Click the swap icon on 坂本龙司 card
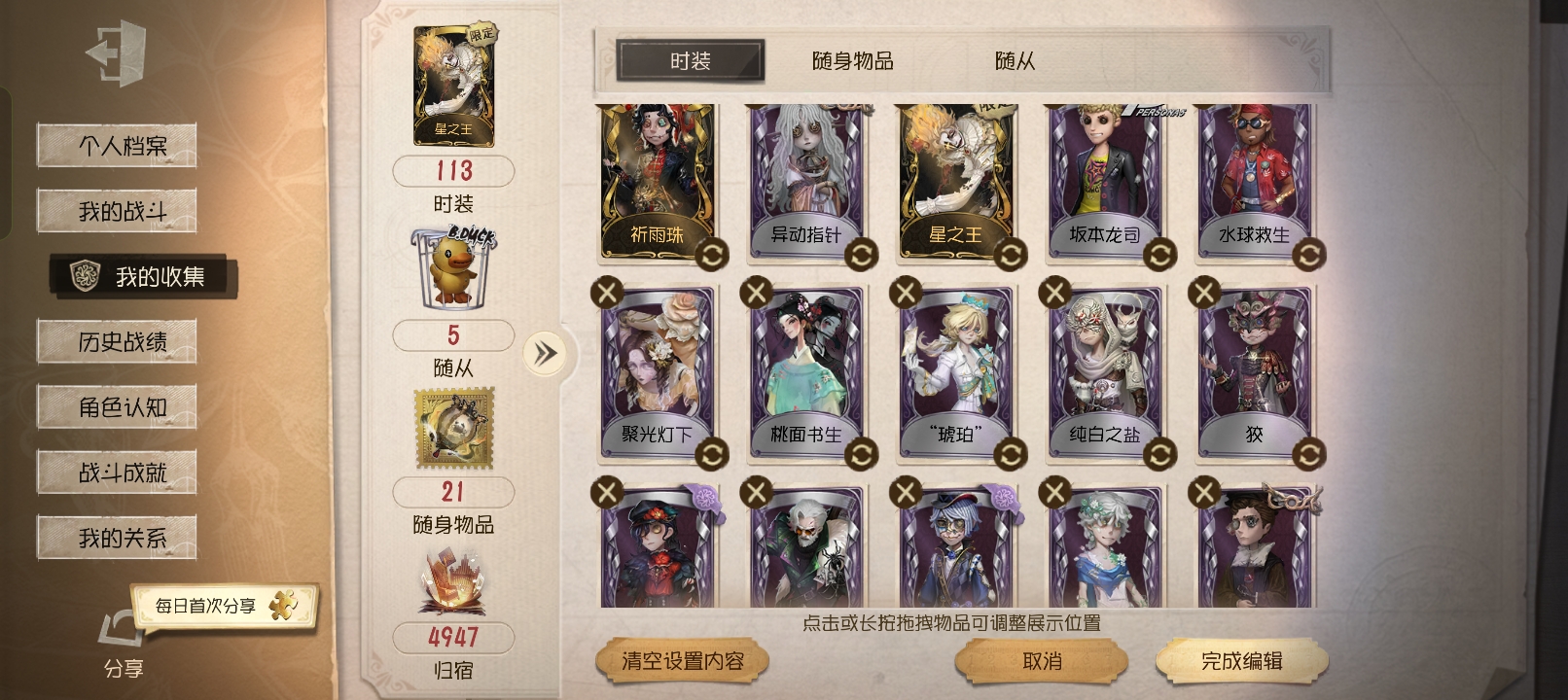The height and width of the screenshot is (700, 1568). [1159, 256]
